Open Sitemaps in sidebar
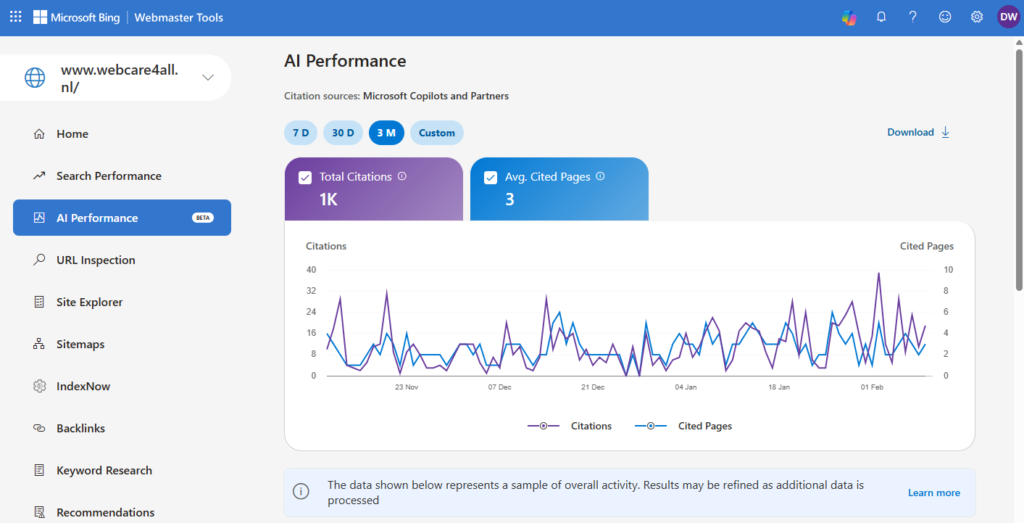Image resolution: width=1024 pixels, height=523 pixels. tap(122, 344)
